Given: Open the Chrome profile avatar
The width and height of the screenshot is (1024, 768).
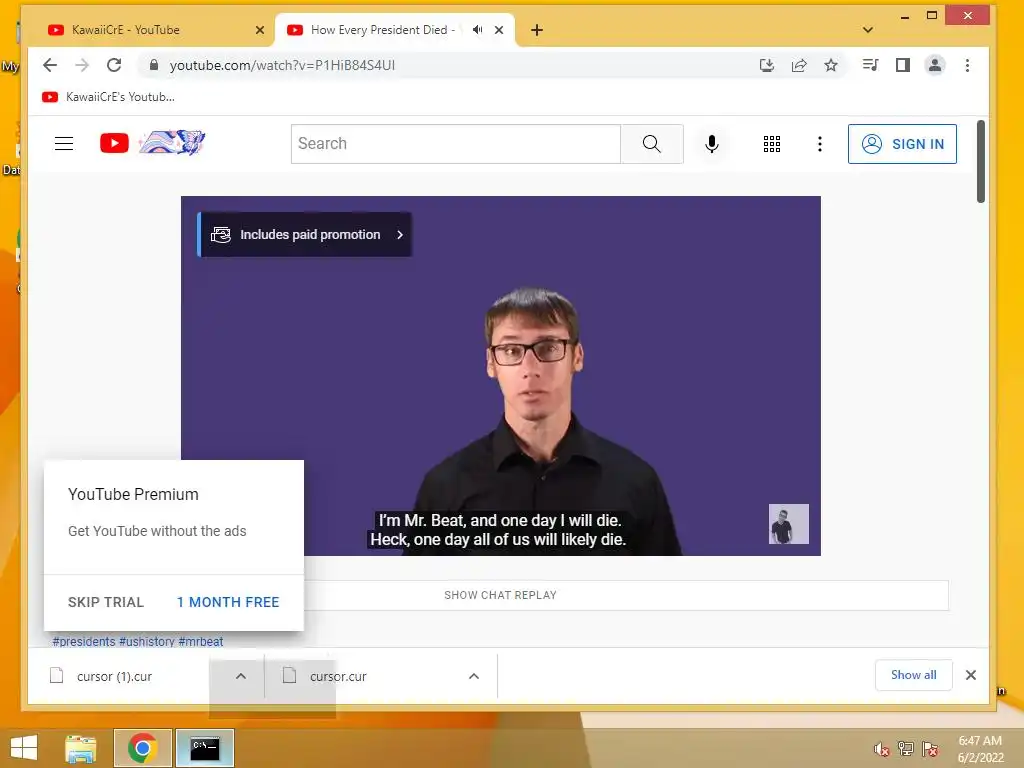Looking at the screenshot, I should pos(935,65).
